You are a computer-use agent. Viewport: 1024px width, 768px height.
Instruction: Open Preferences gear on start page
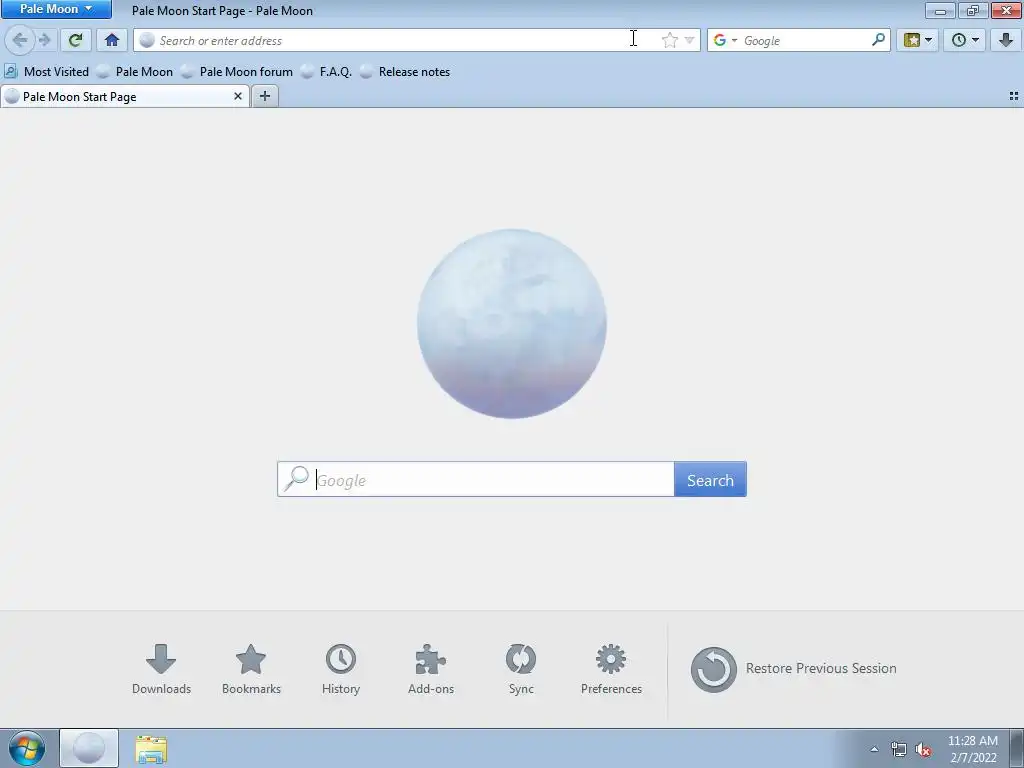pyautogui.click(x=611, y=669)
